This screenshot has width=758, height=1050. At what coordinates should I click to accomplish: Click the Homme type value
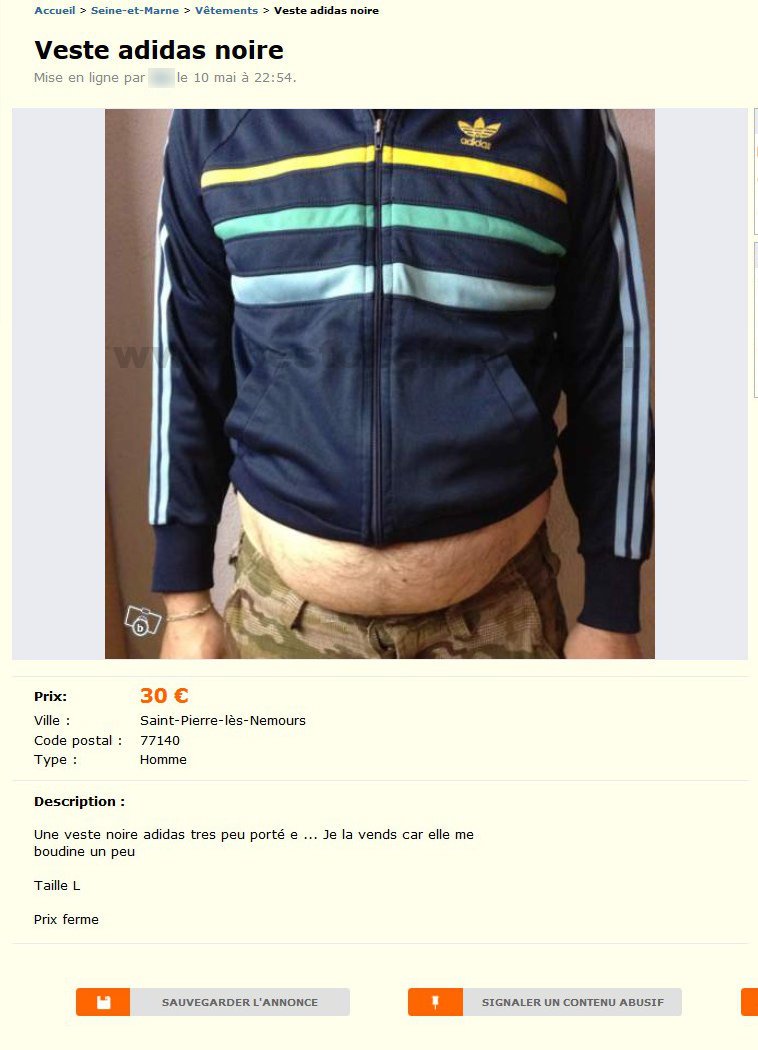coord(163,759)
